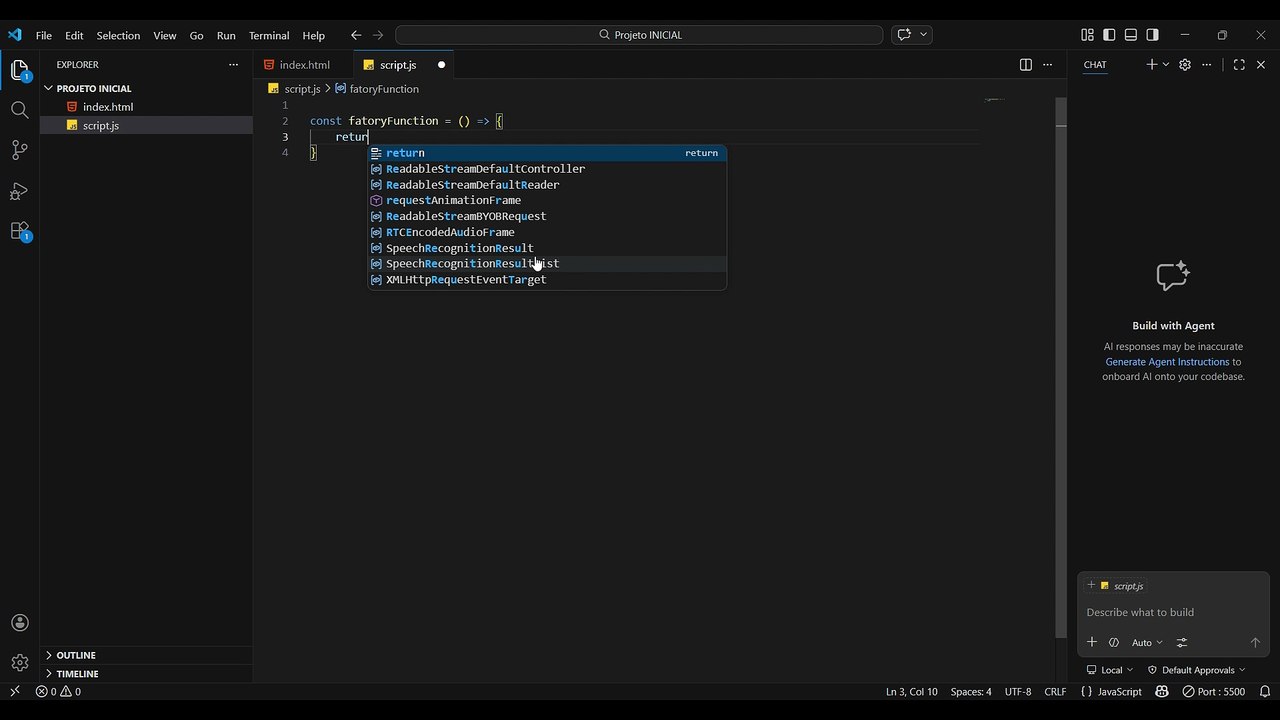The image size is (1280, 720).
Task: Select ReadableStreamDefaultController suggestion
Action: pos(547,169)
